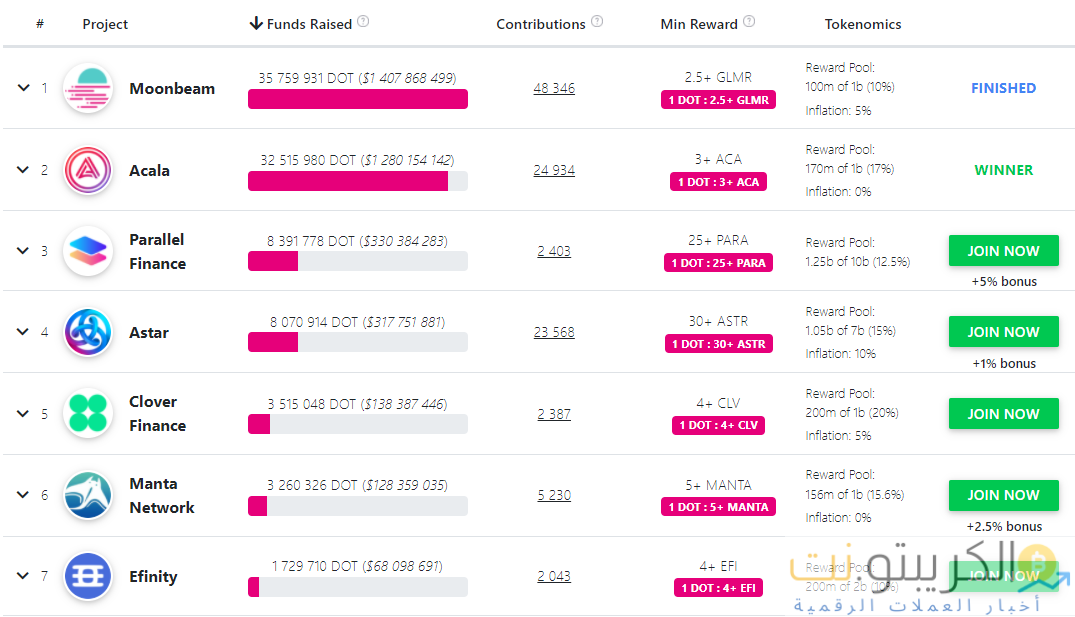Screen dimensions: 1075x617
Task: Click Acala's funds raised progress bar
Action: [357, 181]
